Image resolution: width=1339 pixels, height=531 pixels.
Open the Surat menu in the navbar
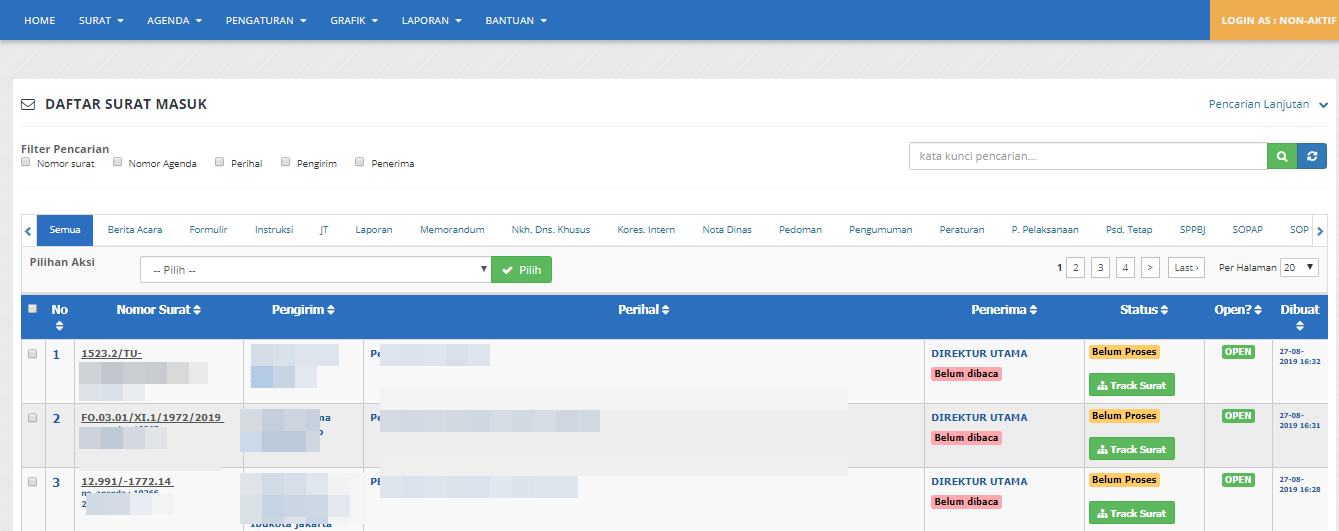click(x=100, y=20)
